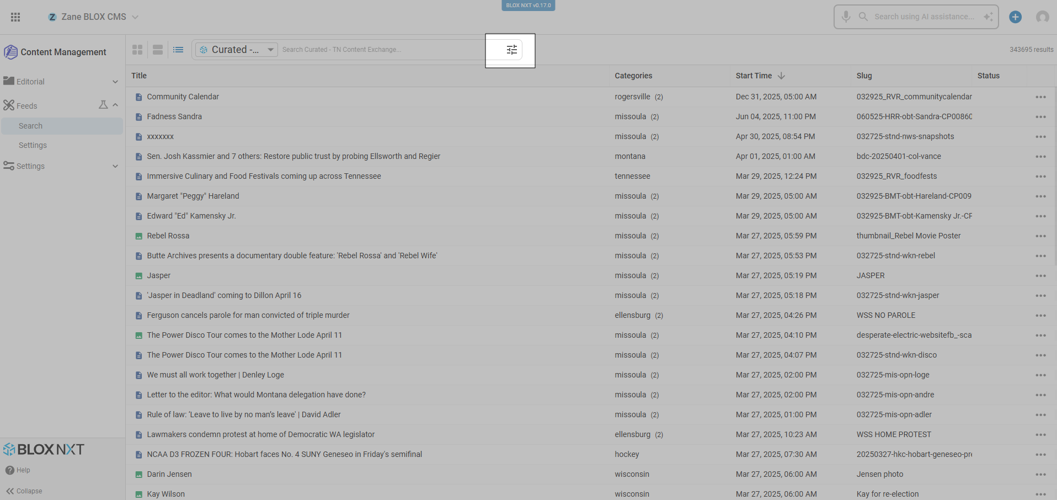
Task: Click the image icon beside Rebel Rossa
Action: (139, 236)
